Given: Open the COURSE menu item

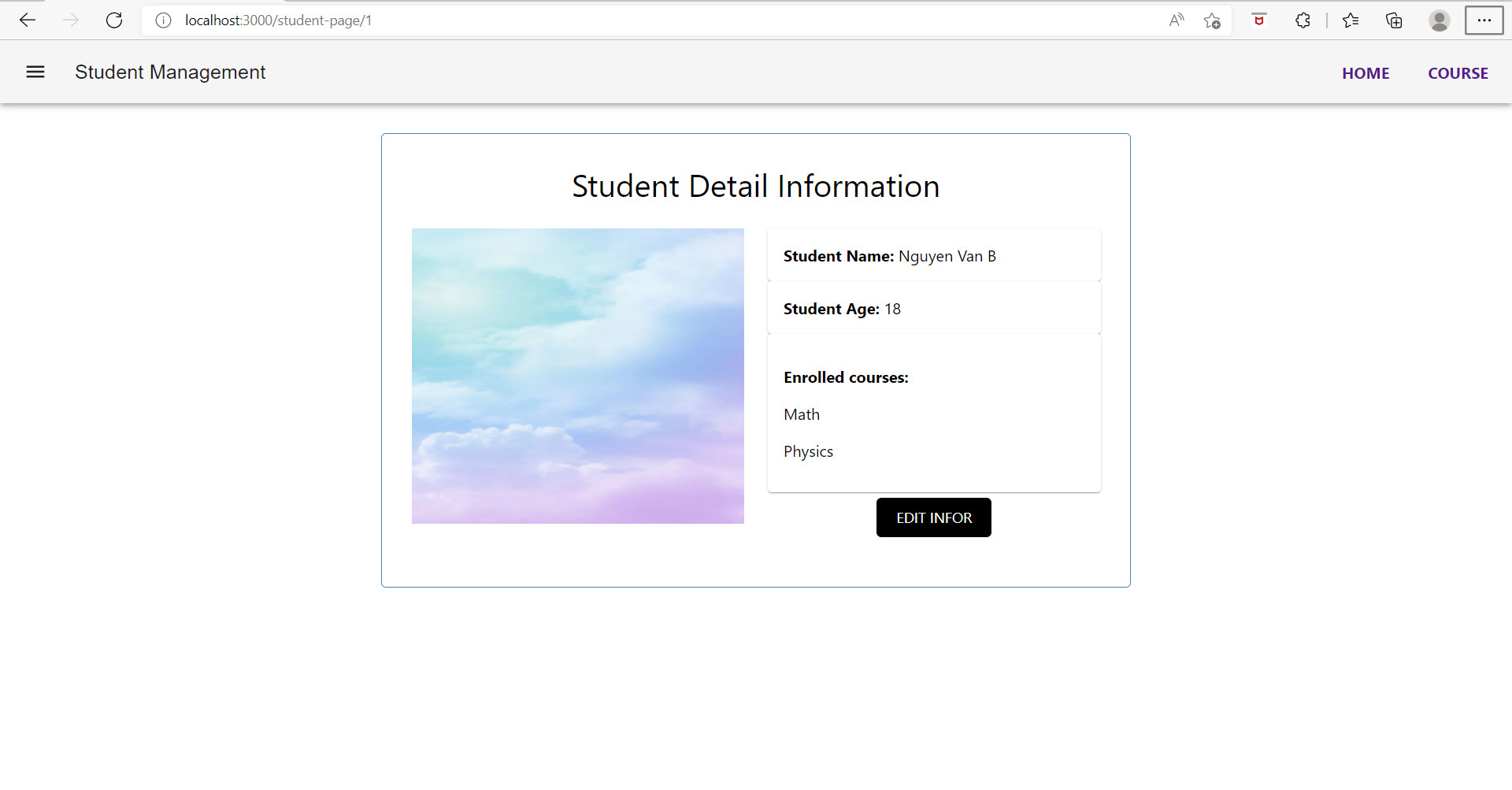Looking at the screenshot, I should [x=1458, y=72].
